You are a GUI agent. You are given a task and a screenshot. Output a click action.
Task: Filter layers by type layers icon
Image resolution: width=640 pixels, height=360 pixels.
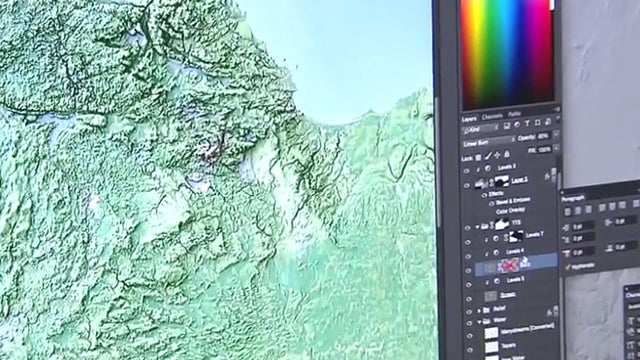tap(527, 123)
